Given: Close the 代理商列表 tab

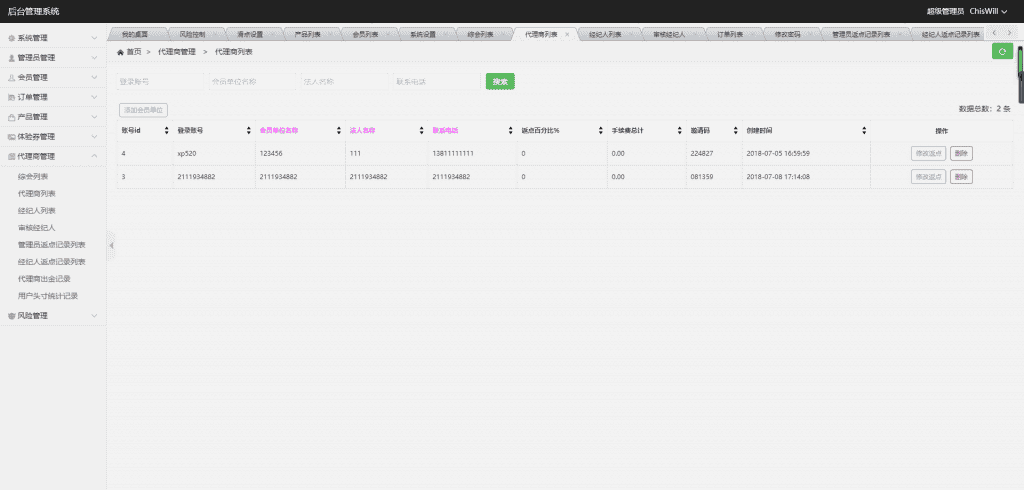Looking at the screenshot, I should (x=567, y=34).
